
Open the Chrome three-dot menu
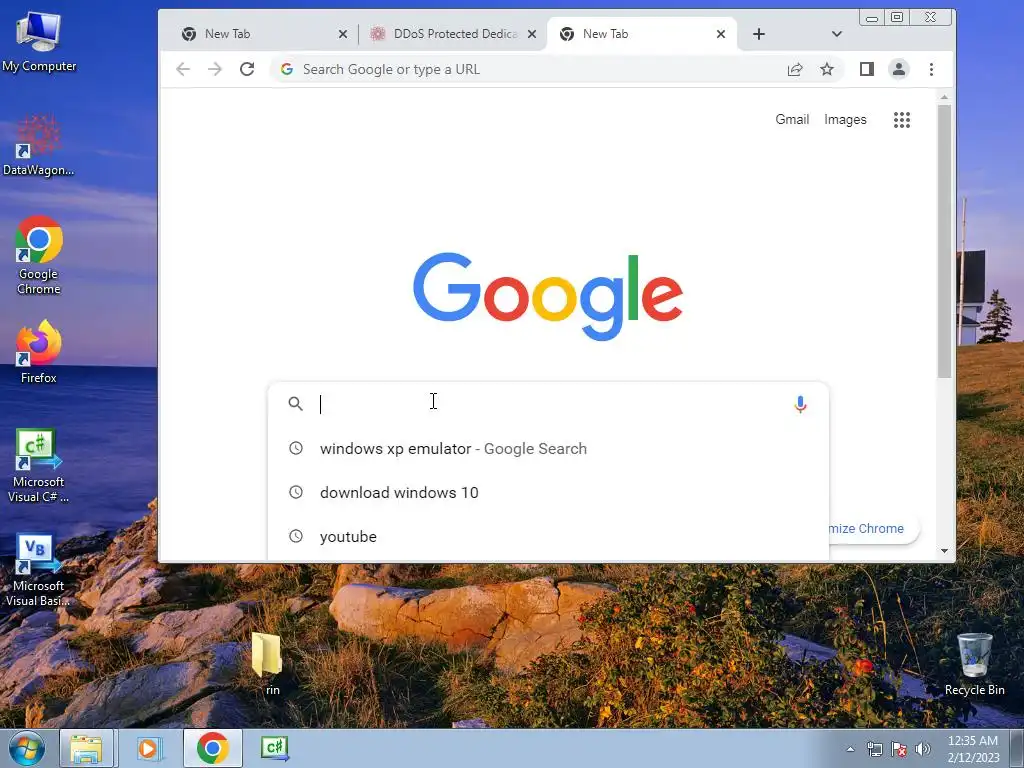pos(931,69)
